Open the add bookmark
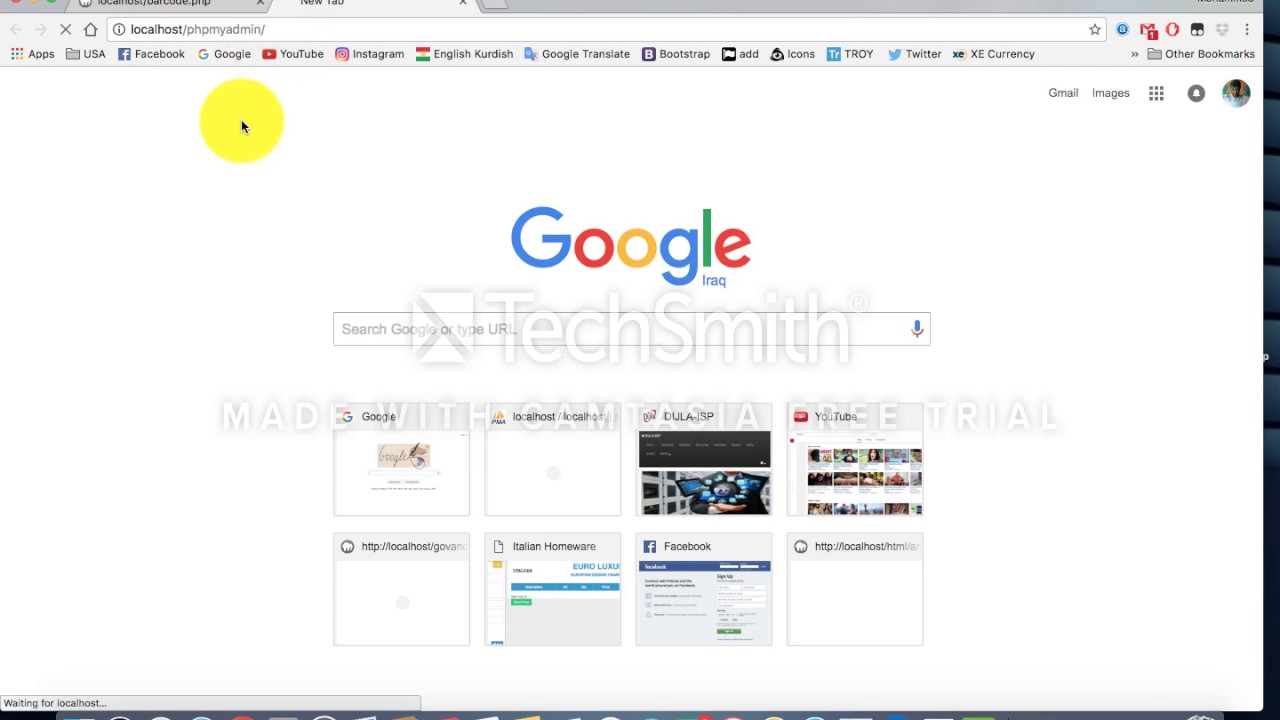The image size is (1280, 720). 740,54
